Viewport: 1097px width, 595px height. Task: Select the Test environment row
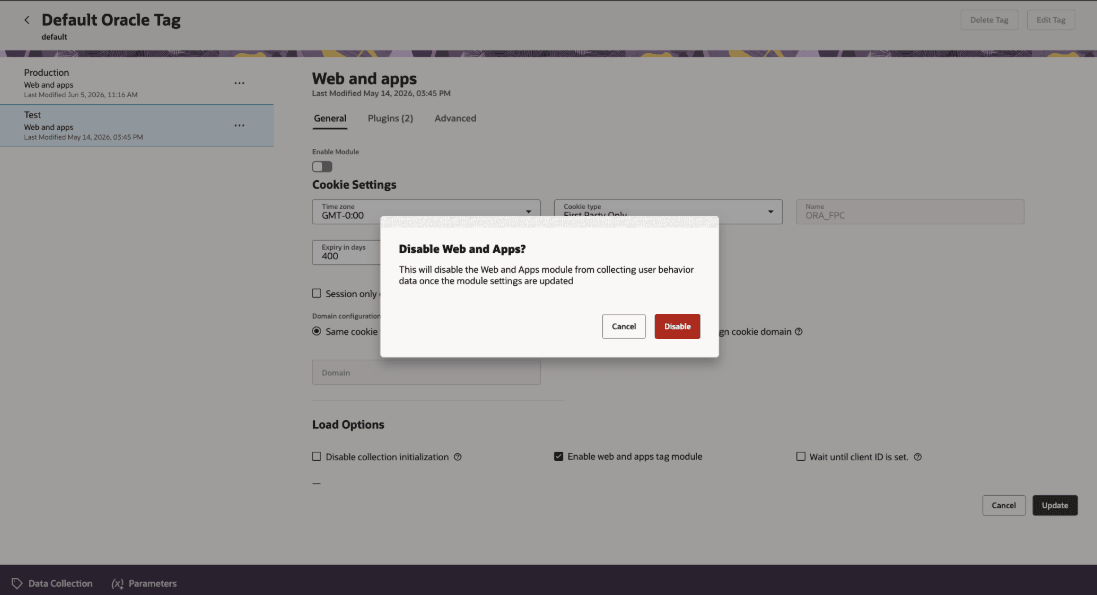(x=137, y=125)
